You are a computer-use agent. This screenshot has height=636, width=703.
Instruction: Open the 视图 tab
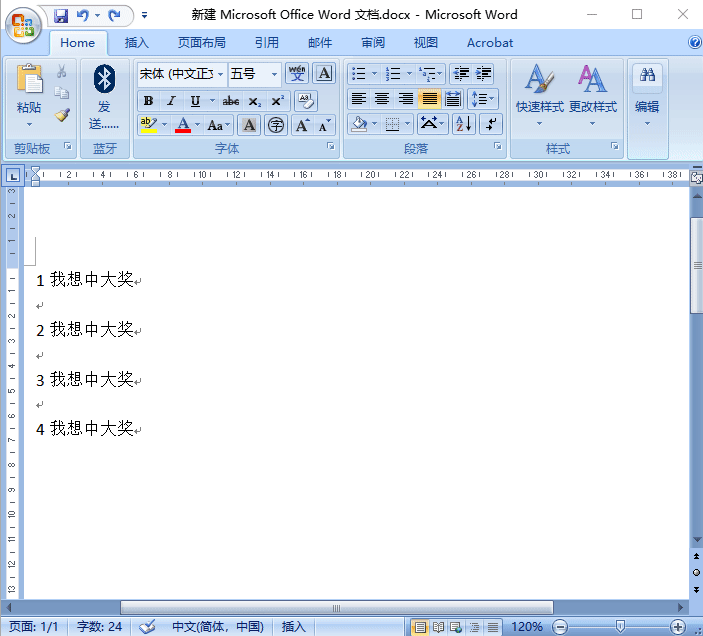point(425,43)
